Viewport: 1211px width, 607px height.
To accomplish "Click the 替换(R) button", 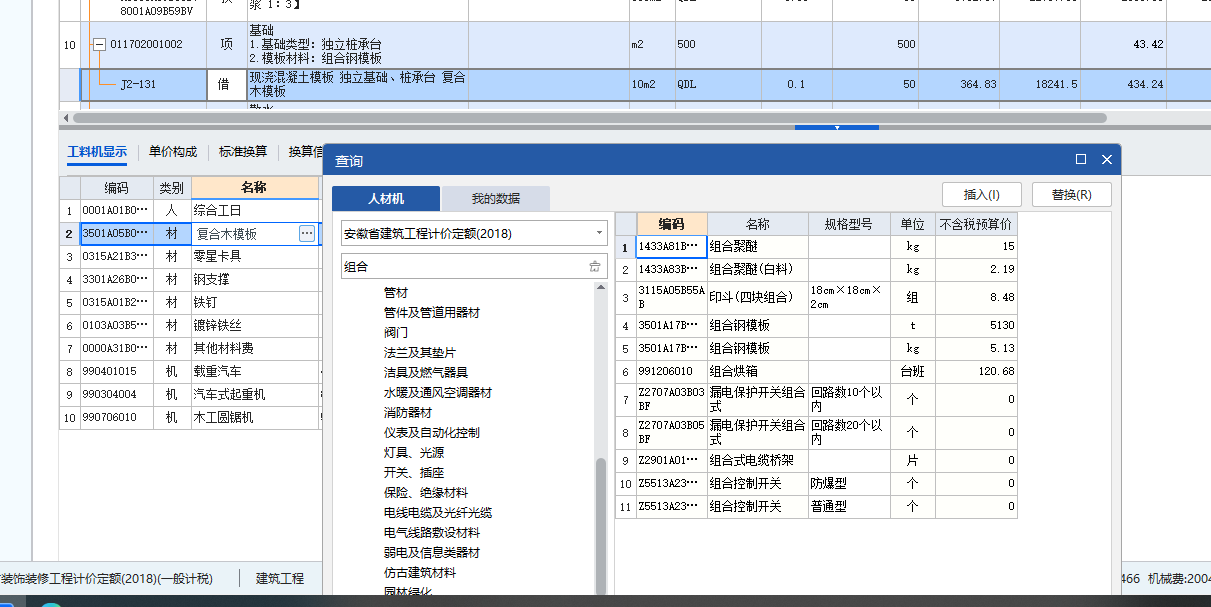I will pos(1071,194).
